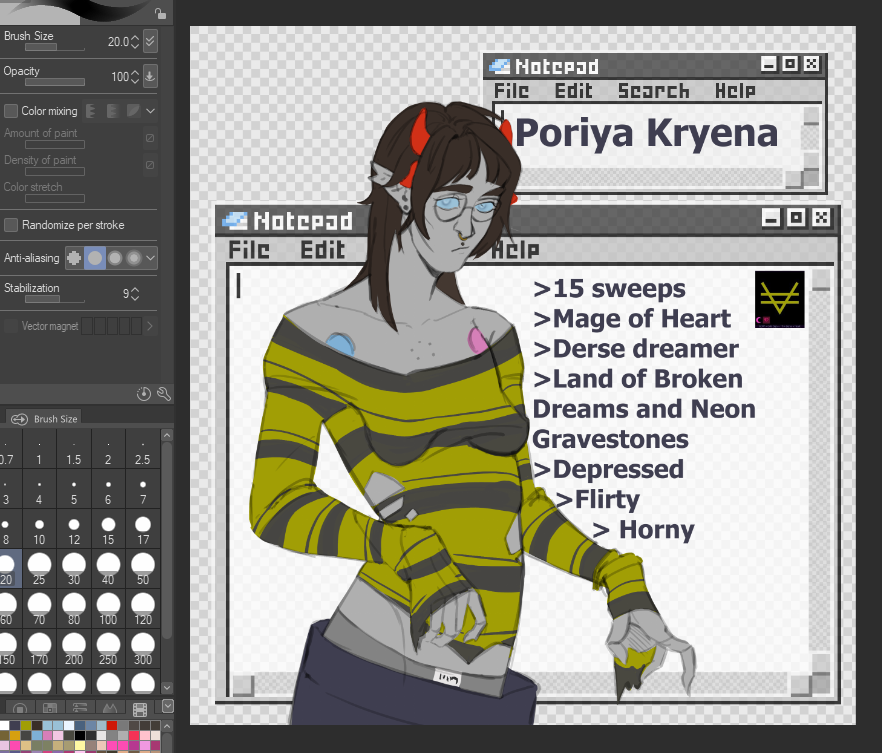
Task: Open sub tool detail wrench icon
Action: (x=164, y=394)
